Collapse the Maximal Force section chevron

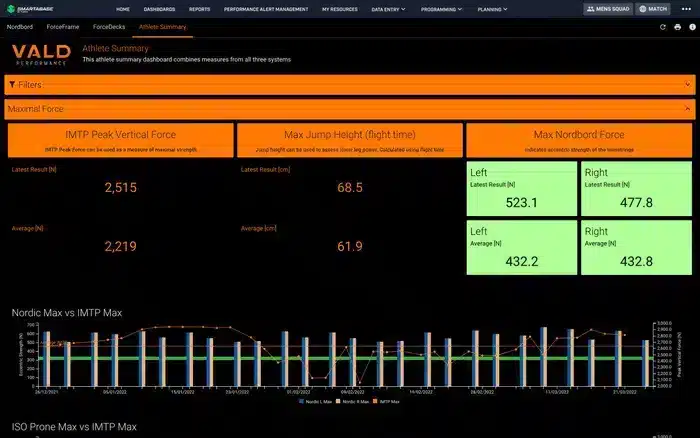[688, 108]
